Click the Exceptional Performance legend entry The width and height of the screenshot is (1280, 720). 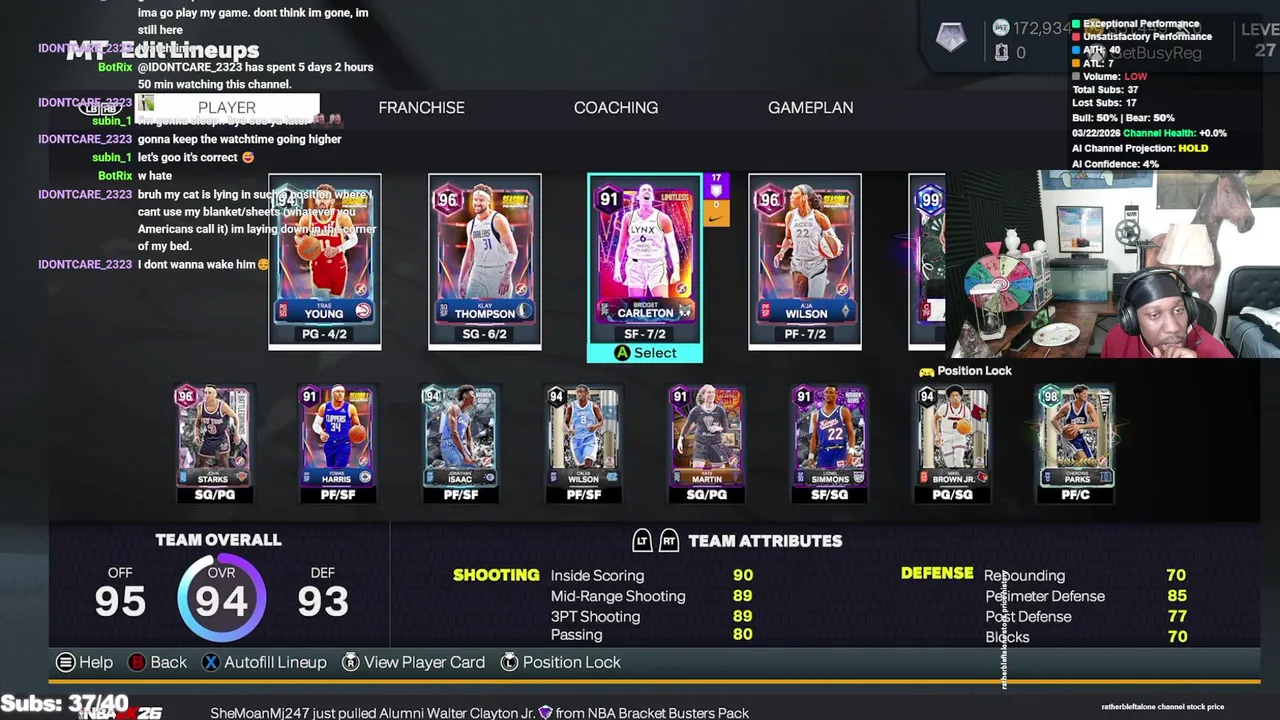1135,23
